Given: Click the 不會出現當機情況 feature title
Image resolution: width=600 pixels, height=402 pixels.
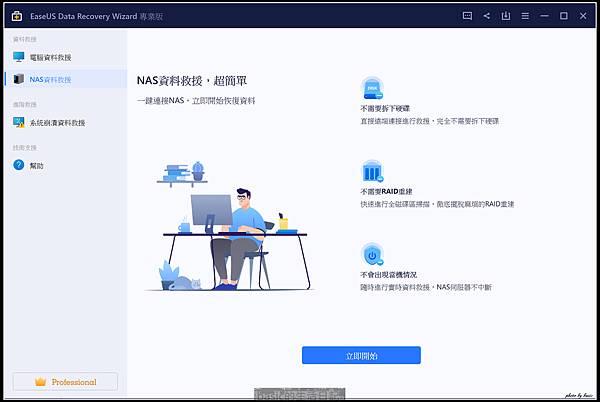Looking at the screenshot, I should tap(388, 275).
